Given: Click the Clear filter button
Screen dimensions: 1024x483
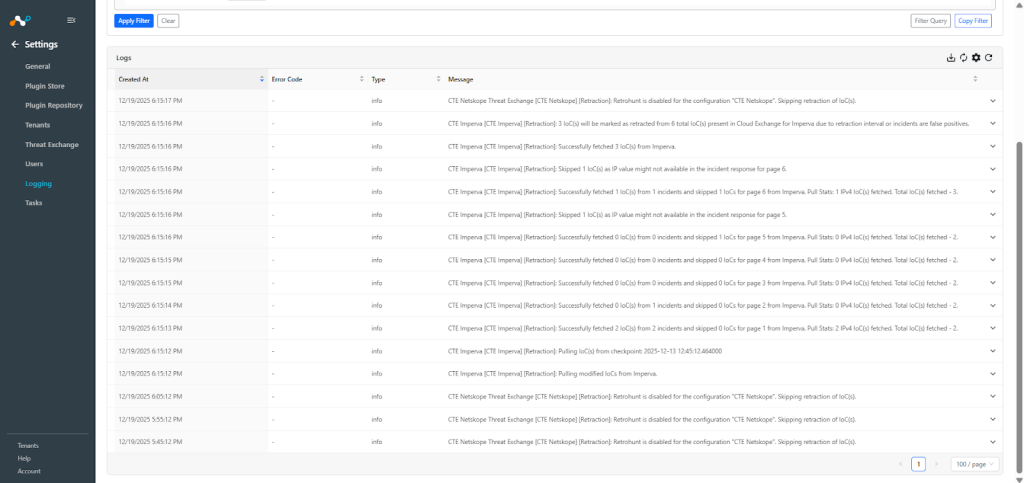Looking at the screenshot, I should tap(168, 21).
